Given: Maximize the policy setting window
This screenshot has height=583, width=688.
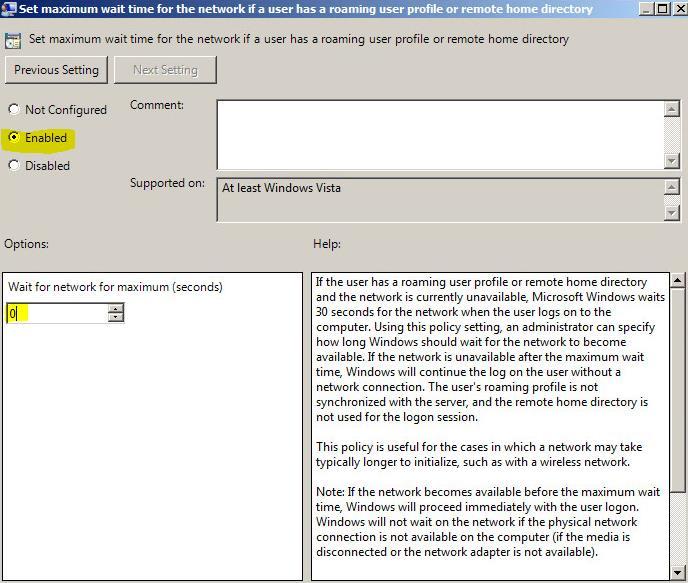Looking at the screenshot, I should 663,8.
